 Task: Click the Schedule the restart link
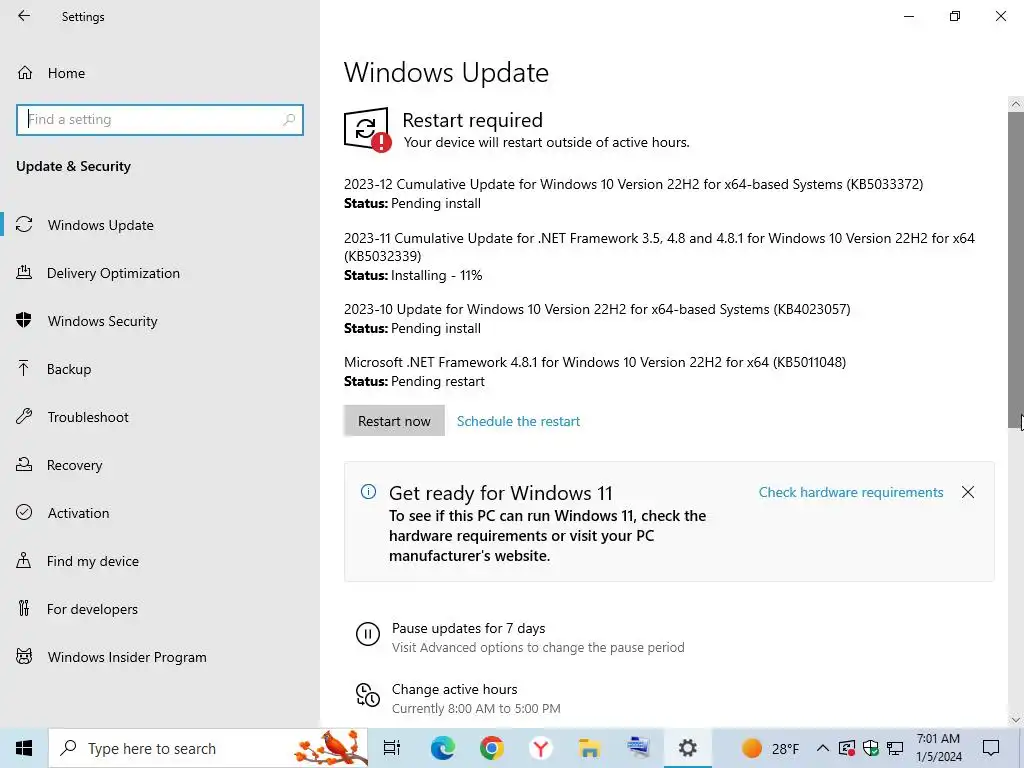coord(519,421)
